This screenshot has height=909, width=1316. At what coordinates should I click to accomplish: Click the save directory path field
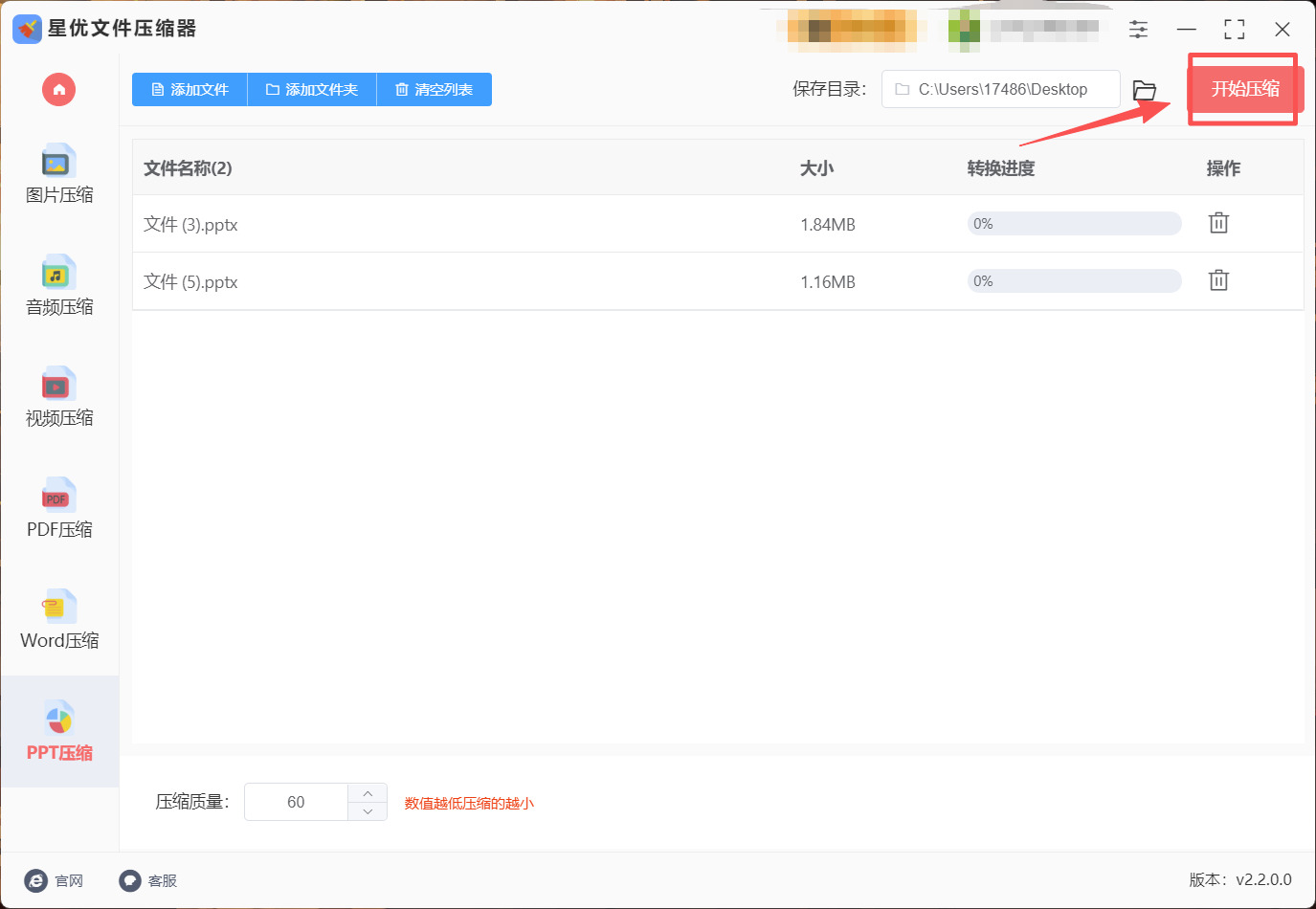click(x=1000, y=89)
